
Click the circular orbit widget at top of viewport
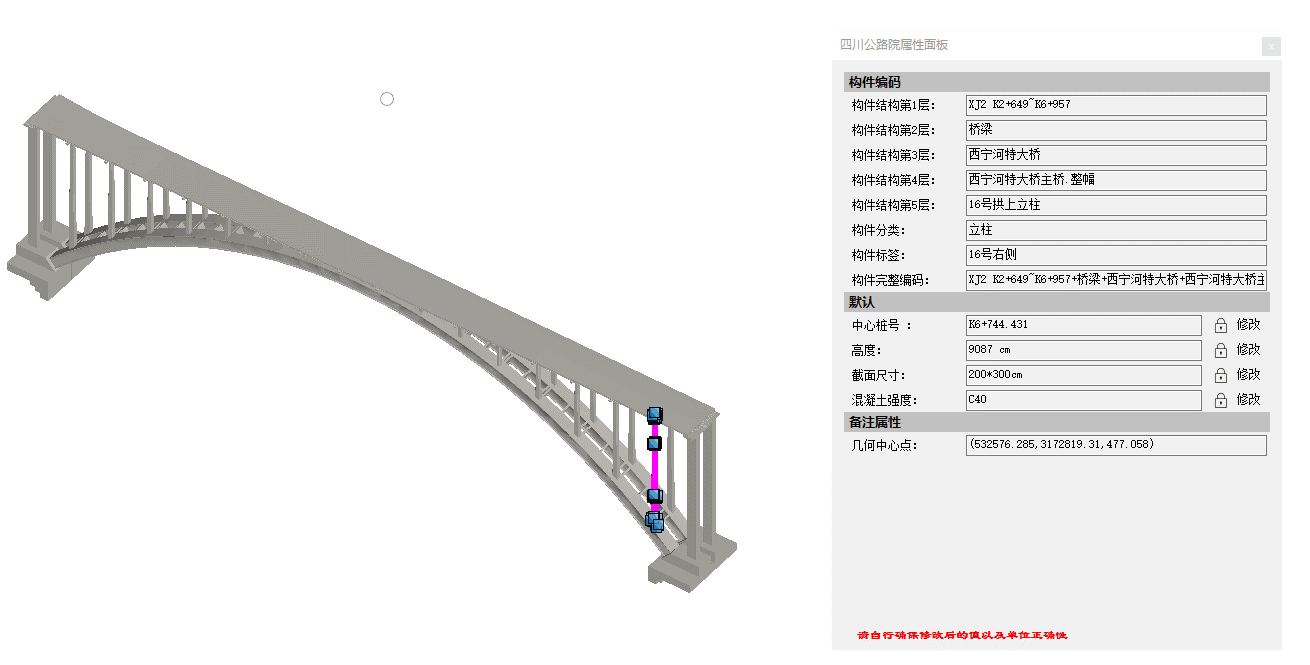(387, 99)
